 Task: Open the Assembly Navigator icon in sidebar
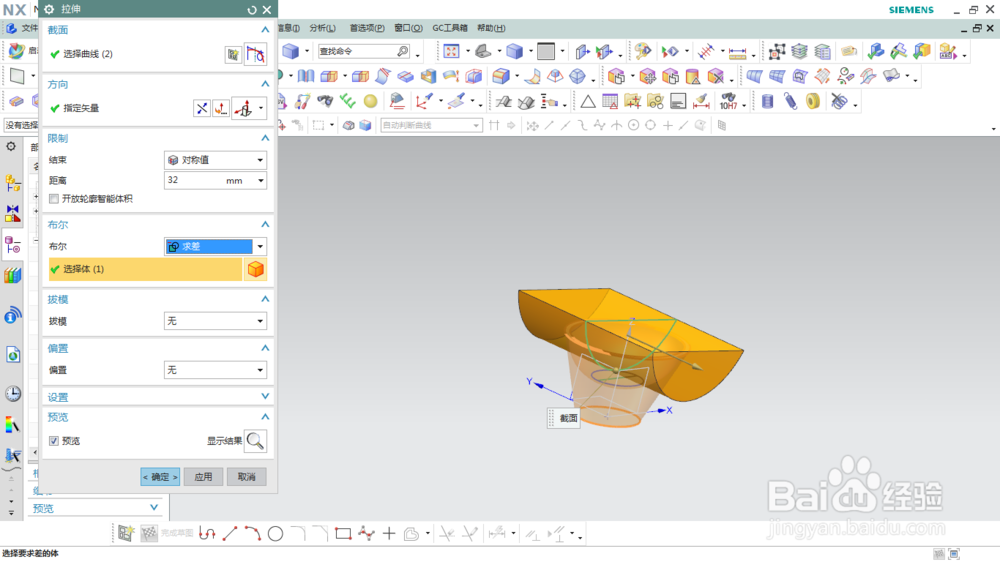point(12,183)
